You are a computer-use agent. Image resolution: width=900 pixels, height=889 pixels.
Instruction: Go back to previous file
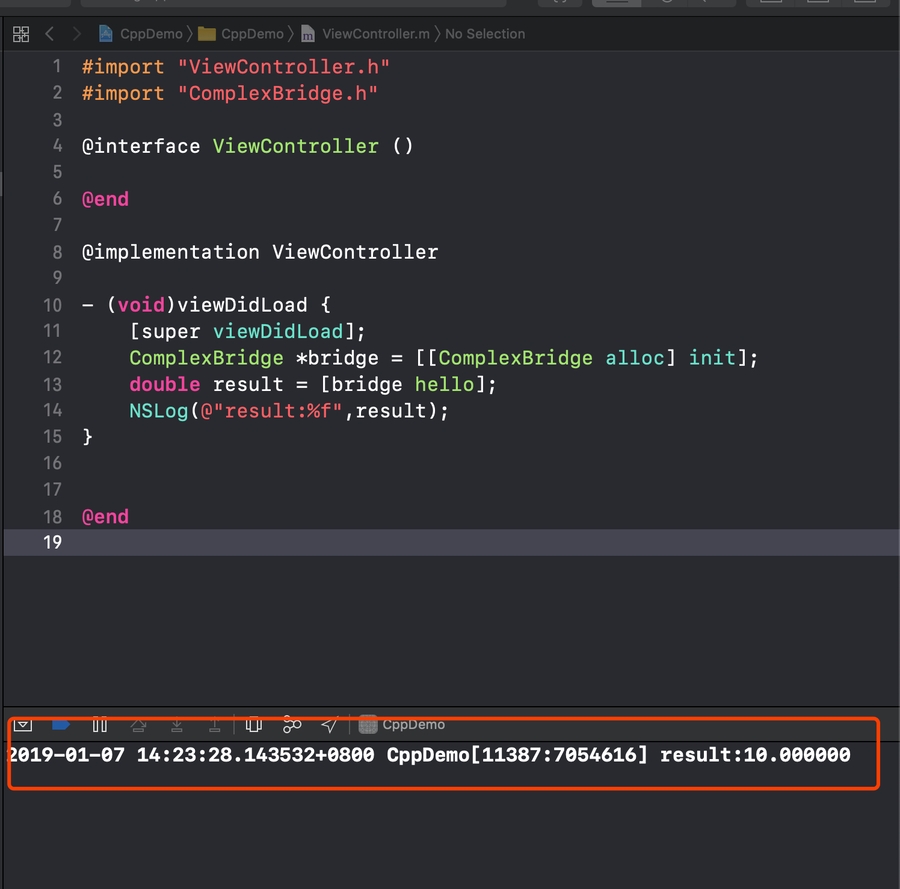pos(50,34)
